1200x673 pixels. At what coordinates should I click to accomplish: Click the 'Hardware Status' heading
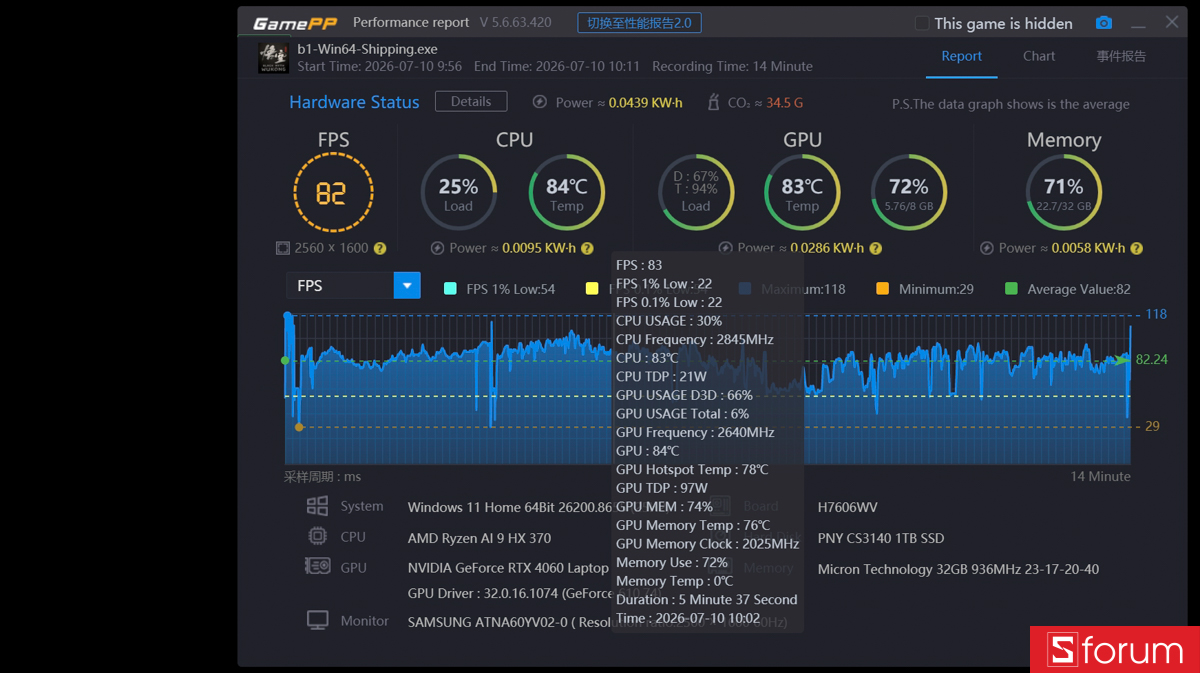tap(354, 102)
